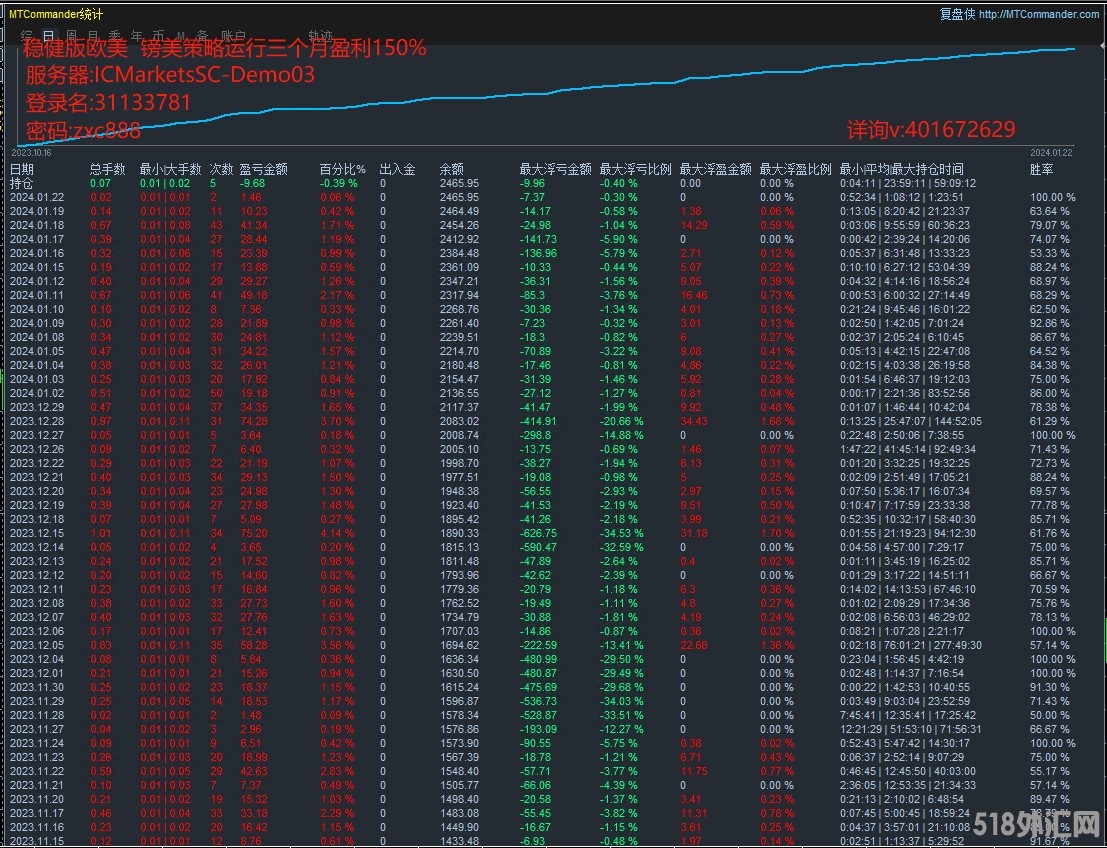Switch to the 轨迹 track tab

pyautogui.click(x=321, y=35)
